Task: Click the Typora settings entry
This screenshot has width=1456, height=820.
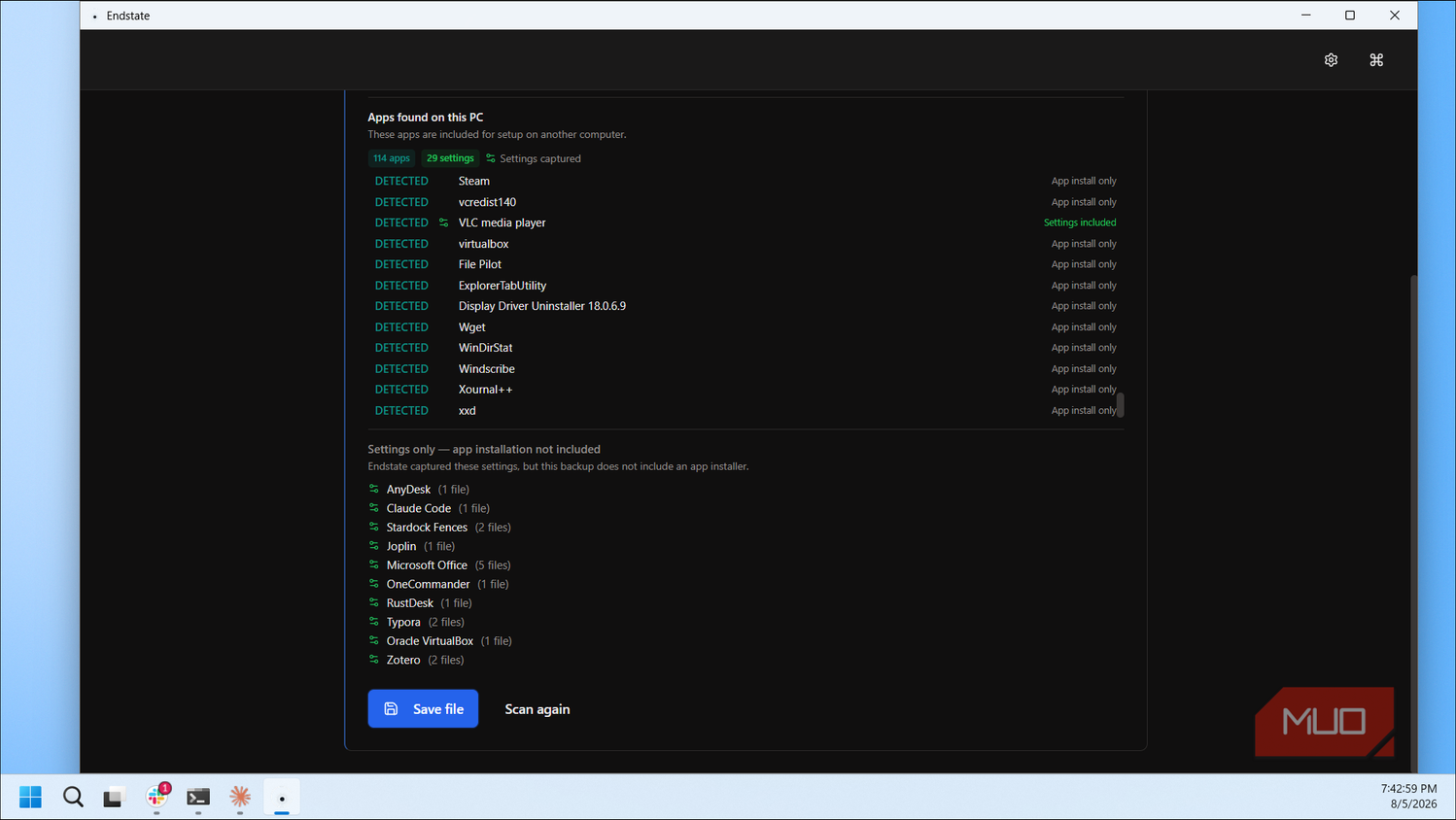Action: click(416, 622)
